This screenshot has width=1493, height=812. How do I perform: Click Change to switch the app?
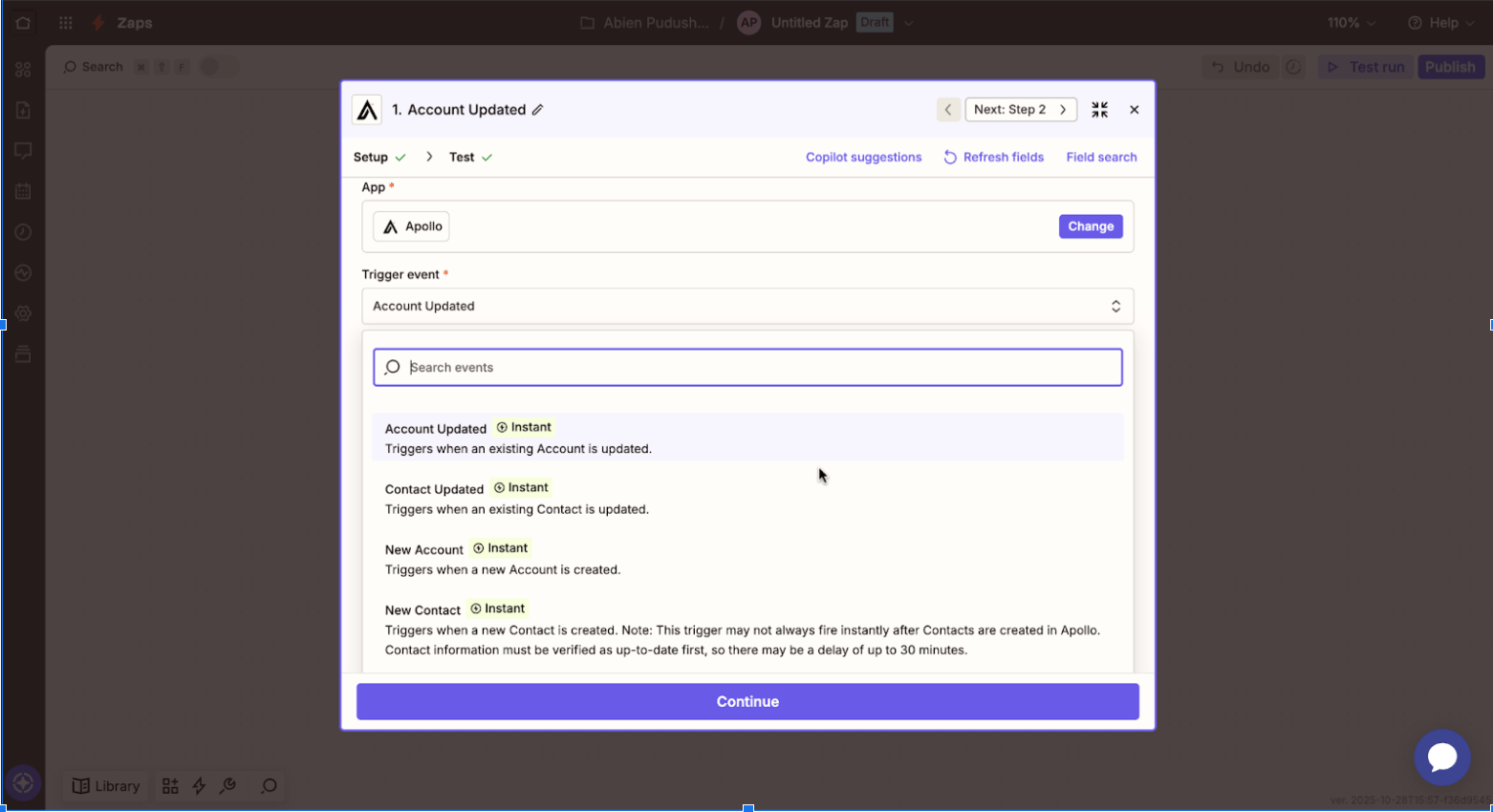click(1091, 226)
